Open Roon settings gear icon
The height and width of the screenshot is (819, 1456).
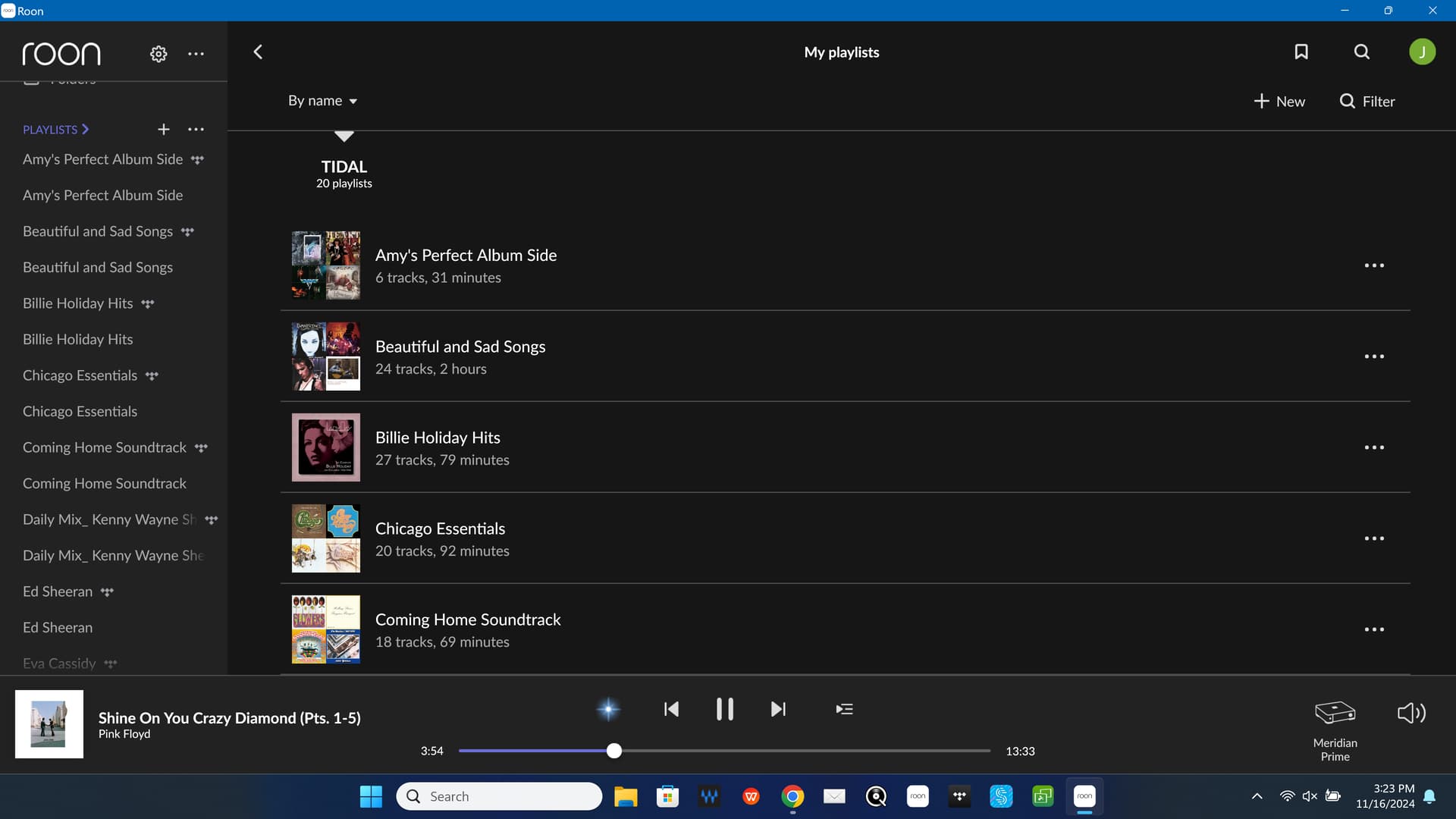coord(158,54)
